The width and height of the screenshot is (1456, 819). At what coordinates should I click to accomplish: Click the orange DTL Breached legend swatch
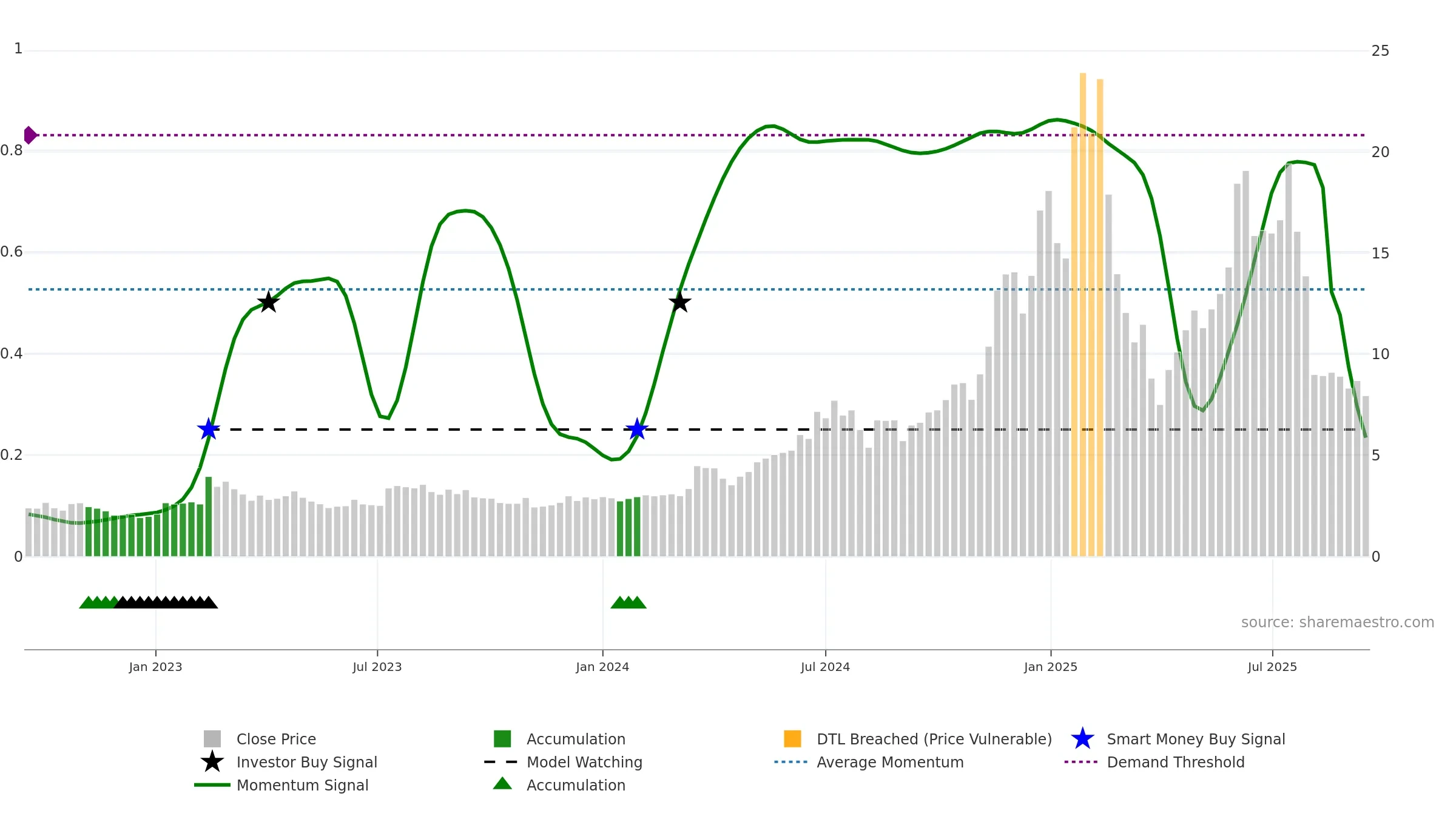click(792, 739)
